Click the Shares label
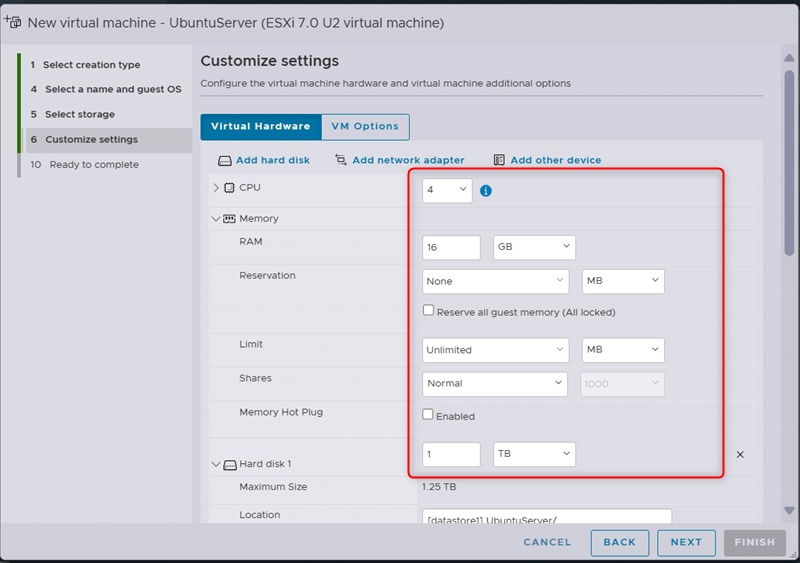 click(255, 378)
